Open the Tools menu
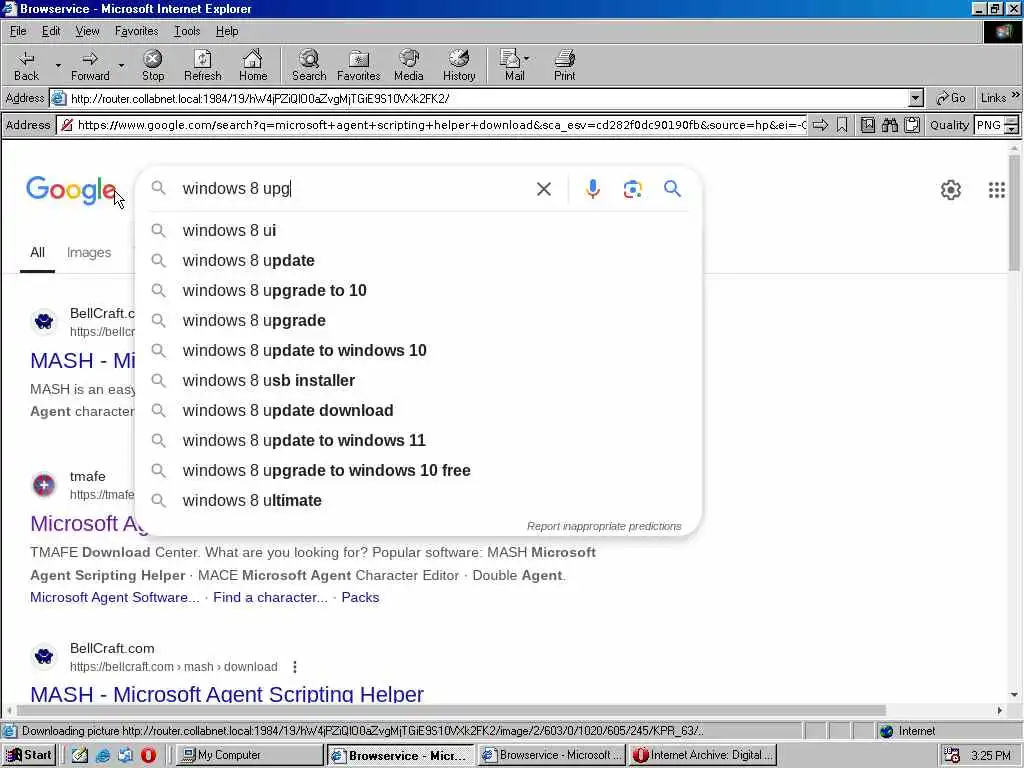The height and width of the screenshot is (768, 1024). [187, 31]
